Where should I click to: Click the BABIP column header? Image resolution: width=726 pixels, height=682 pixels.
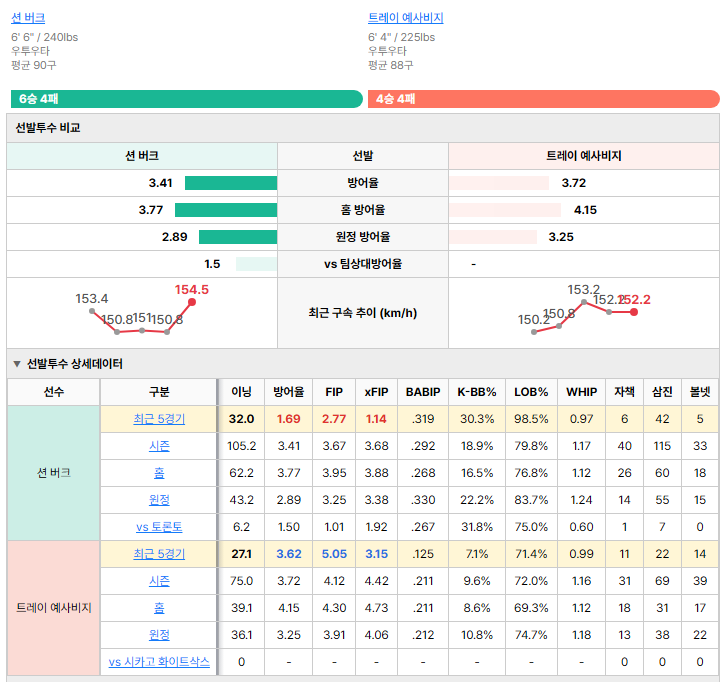(423, 392)
